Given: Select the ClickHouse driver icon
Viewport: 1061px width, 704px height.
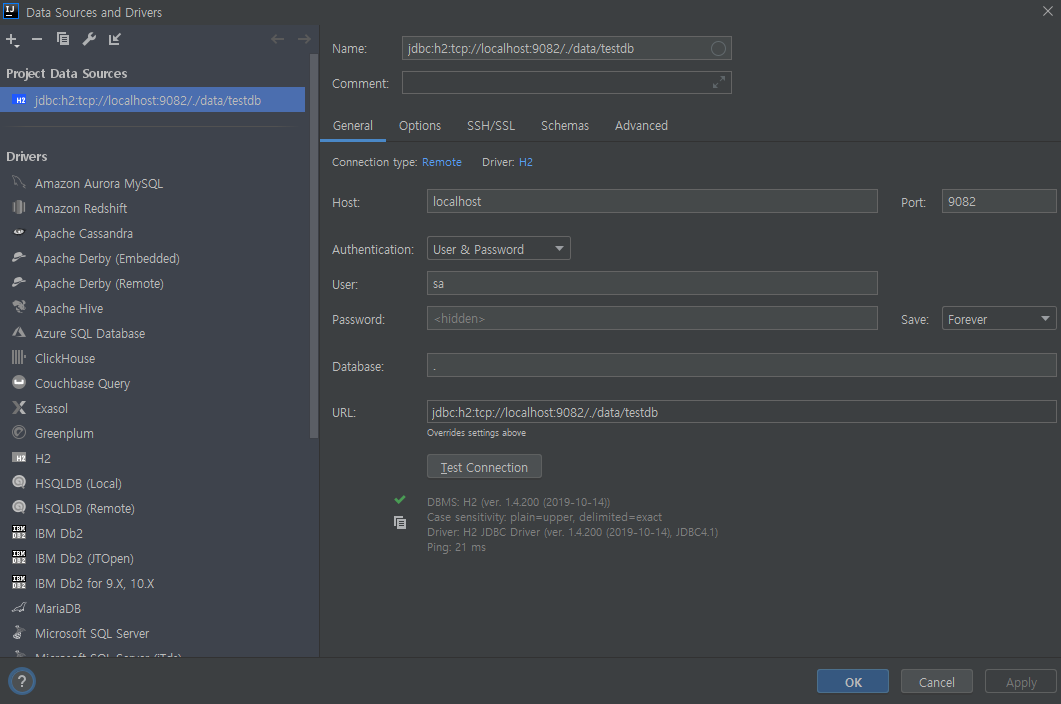Looking at the screenshot, I should click(19, 358).
